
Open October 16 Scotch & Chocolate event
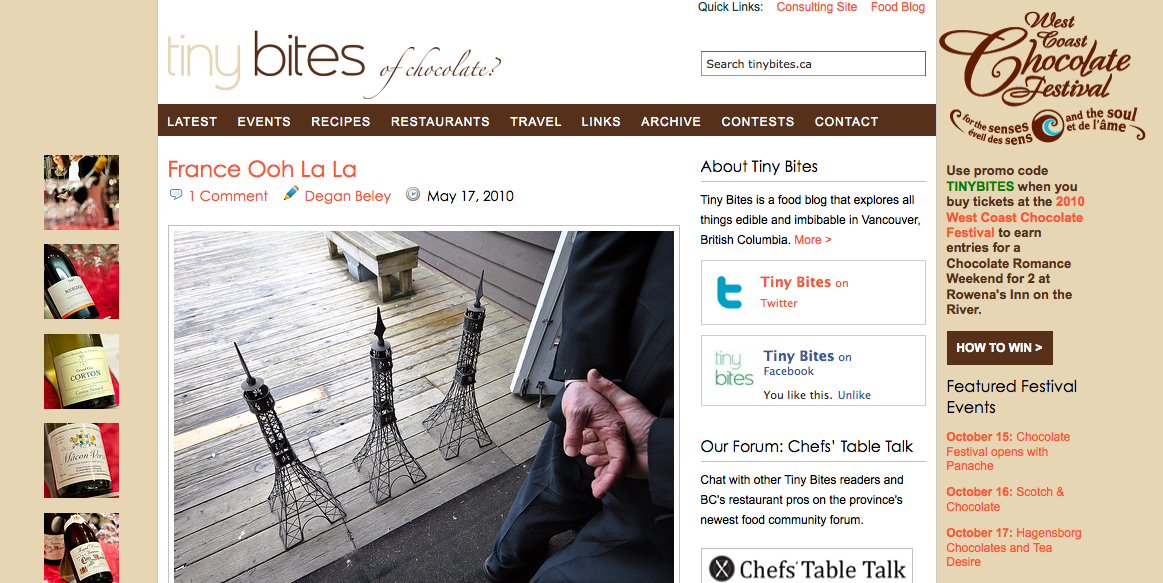click(x=1005, y=499)
